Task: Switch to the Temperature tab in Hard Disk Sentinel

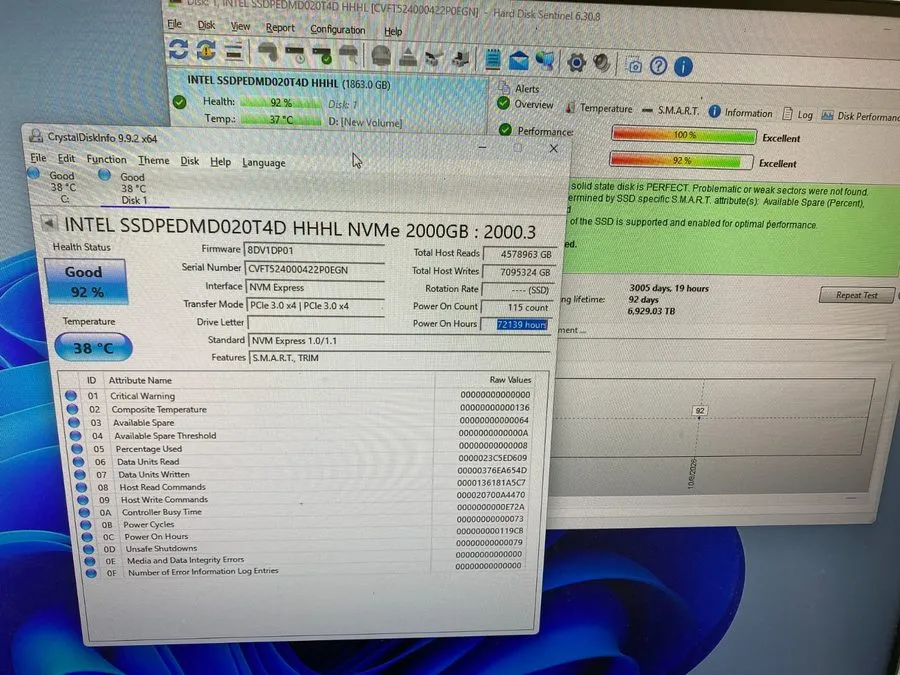Action: click(599, 108)
